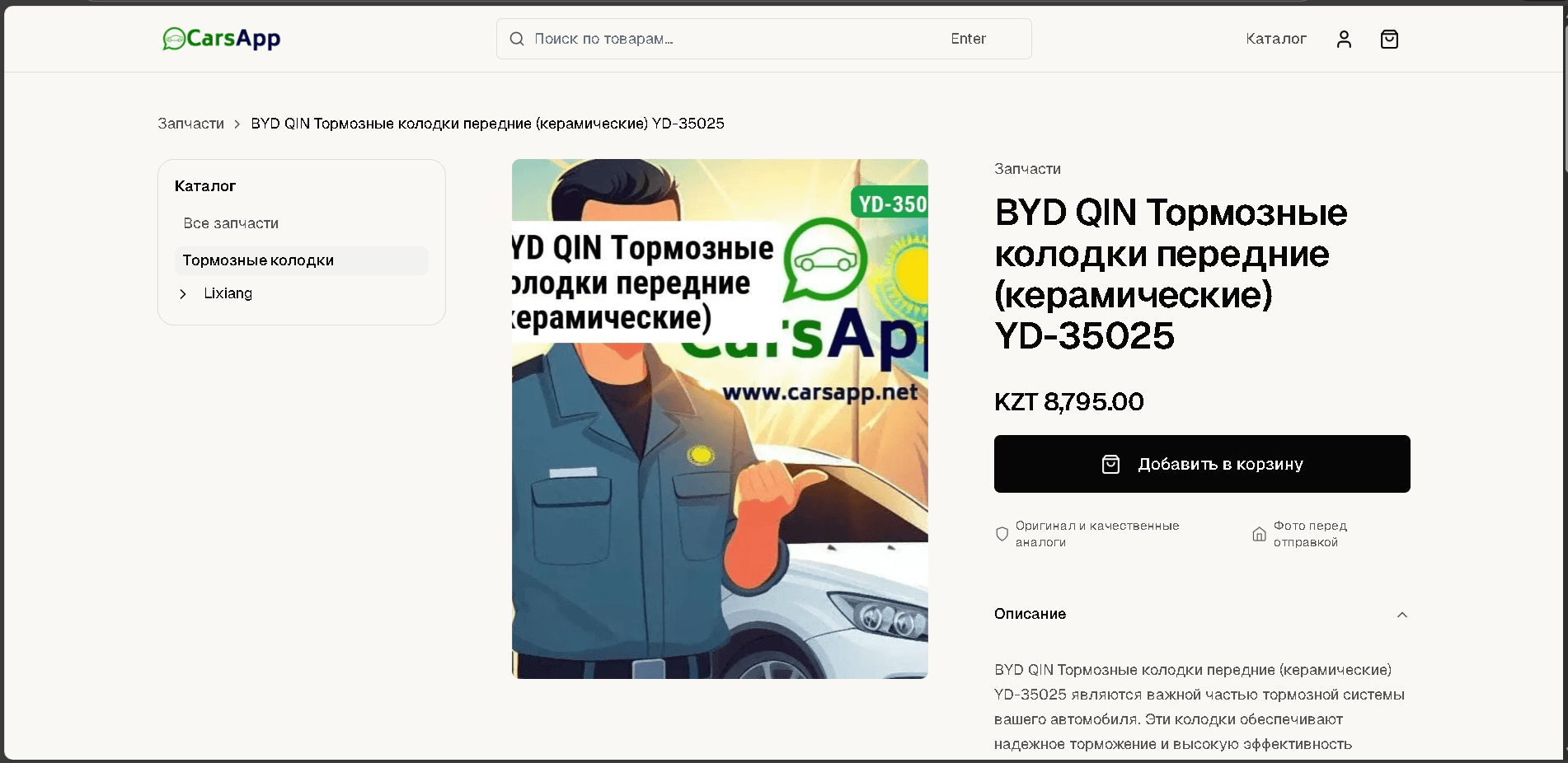Click the CarsApp logo
This screenshot has height=763, width=1568.
click(x=221, y=39)
